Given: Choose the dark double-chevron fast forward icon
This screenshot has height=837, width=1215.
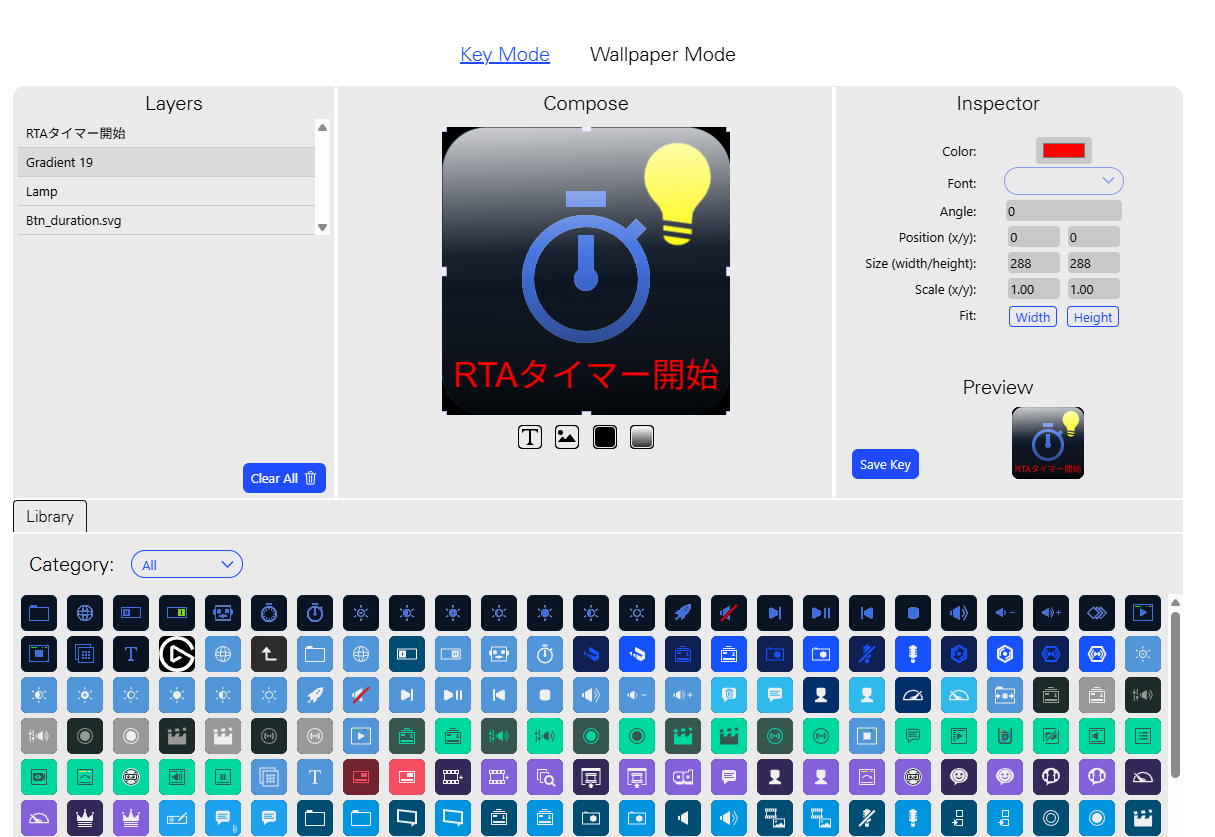Looking at the screenshot, I should tap(1097, 613).
